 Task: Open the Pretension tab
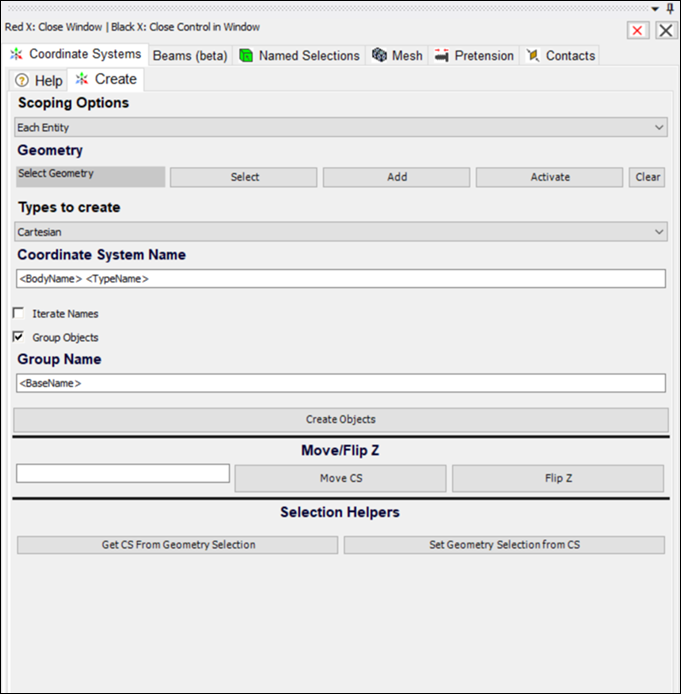pyautogui.click(x=474, y=56)
